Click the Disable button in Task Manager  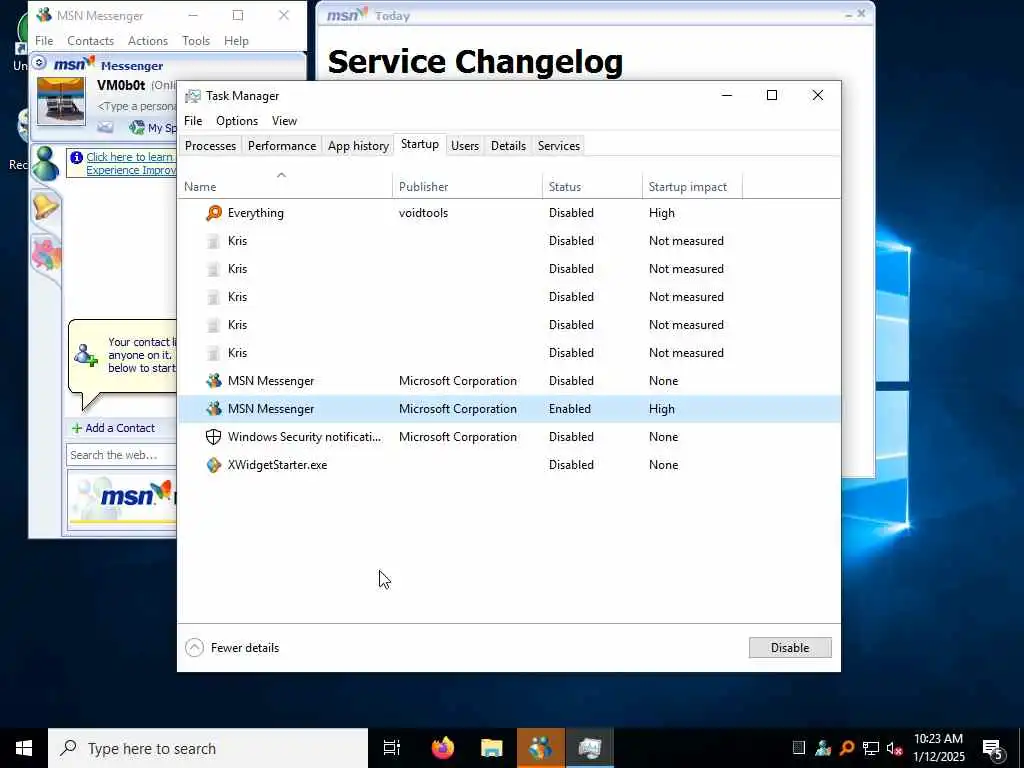(x=790, y=648)
